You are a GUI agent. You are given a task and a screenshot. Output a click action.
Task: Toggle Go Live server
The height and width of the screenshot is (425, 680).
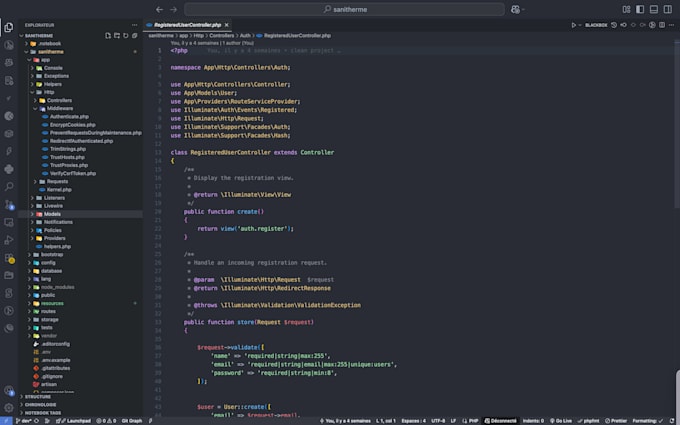[561, 421]
